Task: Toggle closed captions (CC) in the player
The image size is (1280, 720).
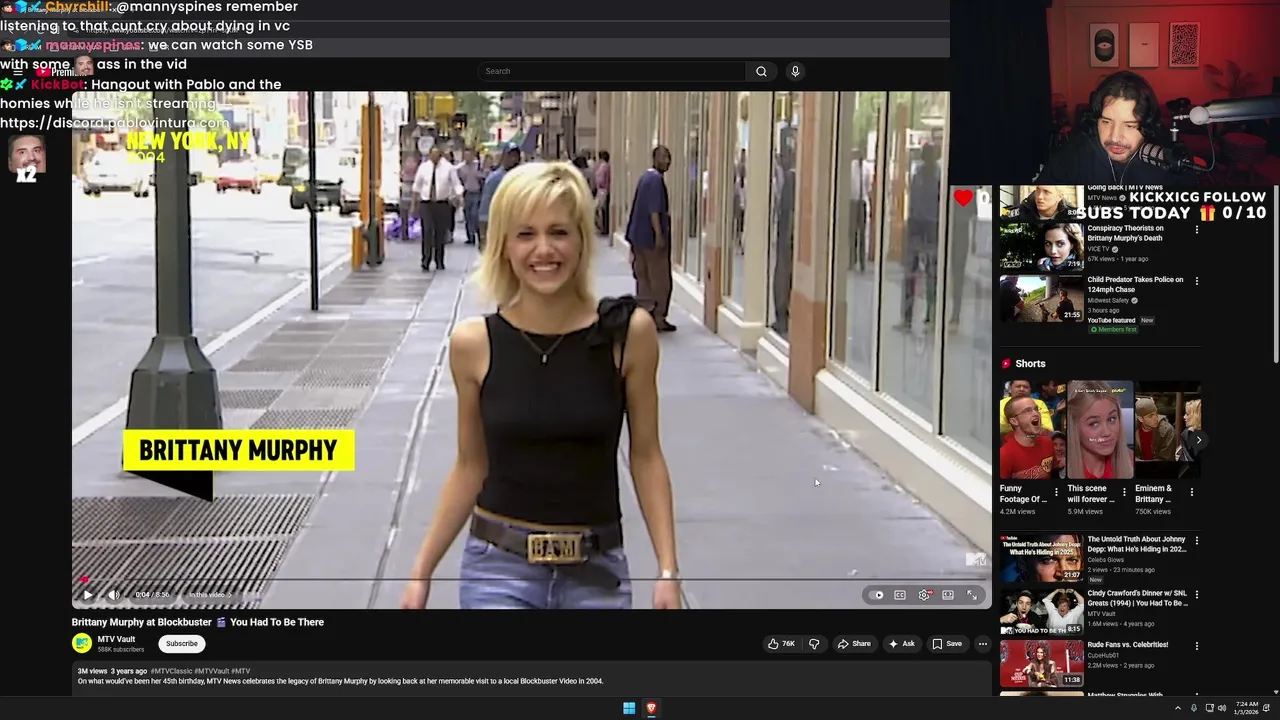Action: click(900, 595)
